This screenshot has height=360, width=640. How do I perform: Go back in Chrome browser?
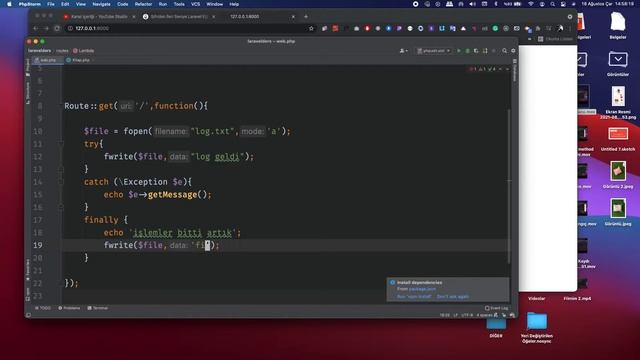click(36, 29)
